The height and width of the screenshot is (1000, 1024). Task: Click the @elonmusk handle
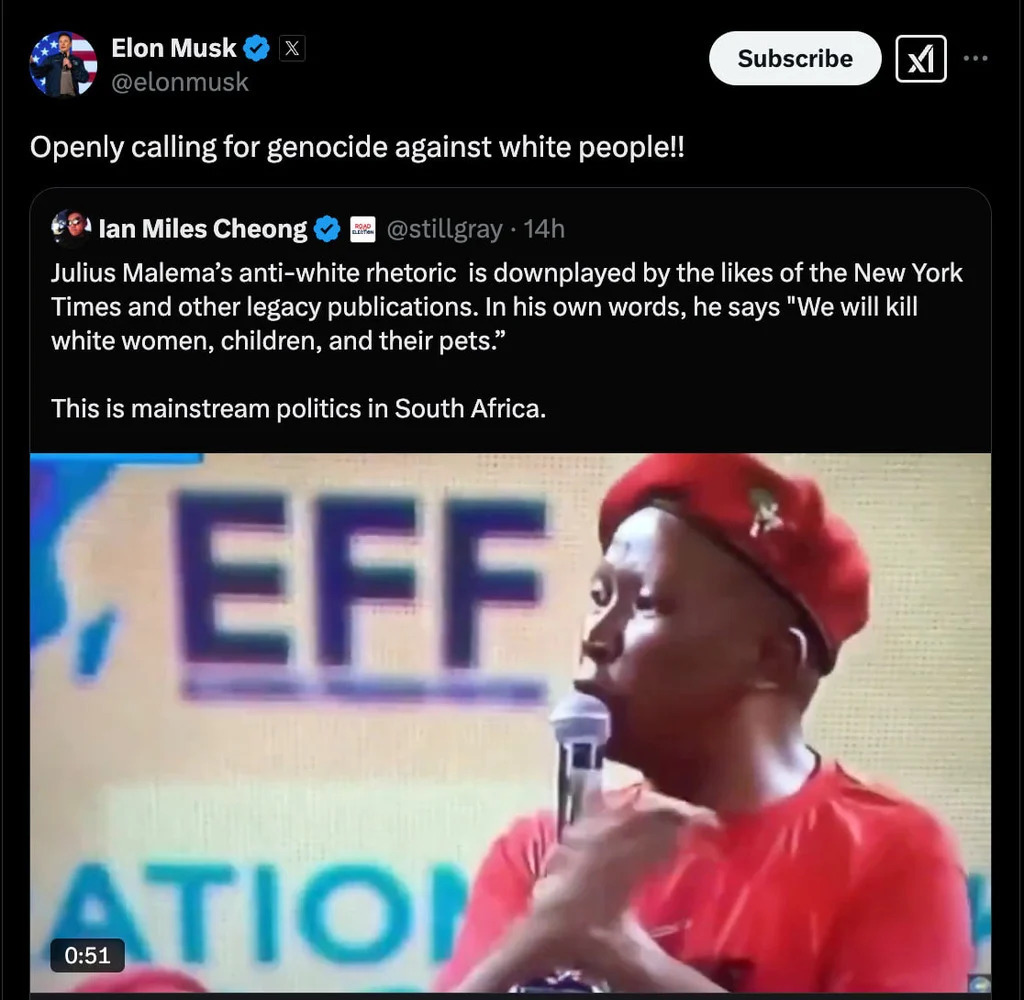point(180,82)
